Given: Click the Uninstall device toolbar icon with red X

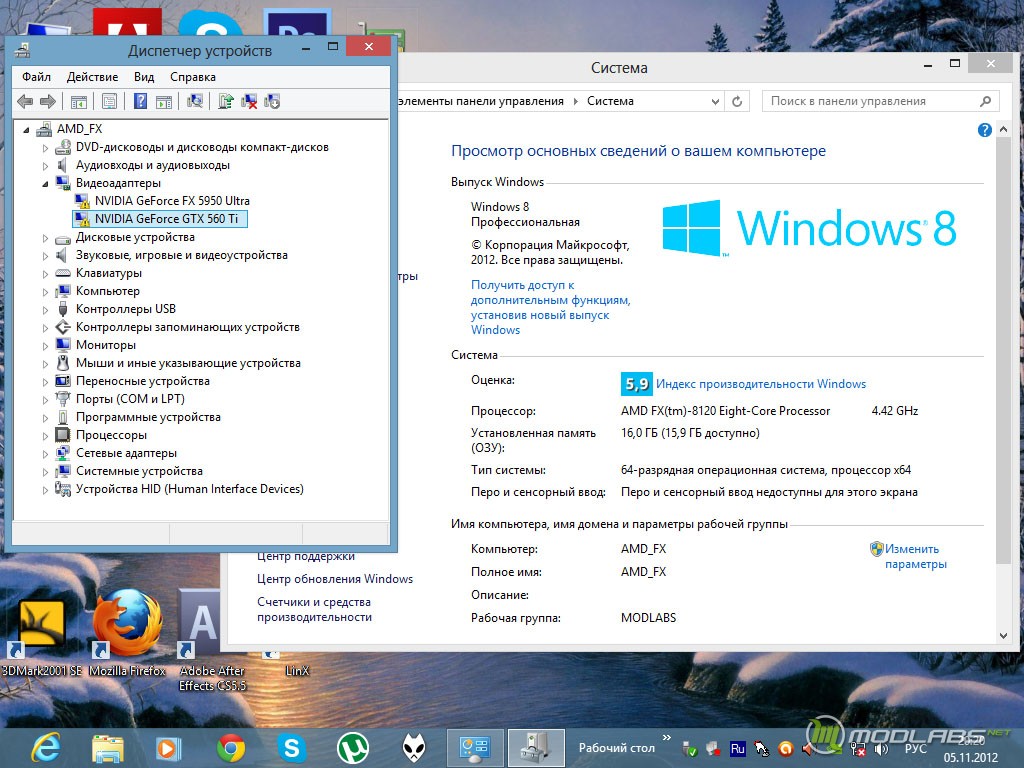Looking at the screenshot, I should click(x=249, y=101).
